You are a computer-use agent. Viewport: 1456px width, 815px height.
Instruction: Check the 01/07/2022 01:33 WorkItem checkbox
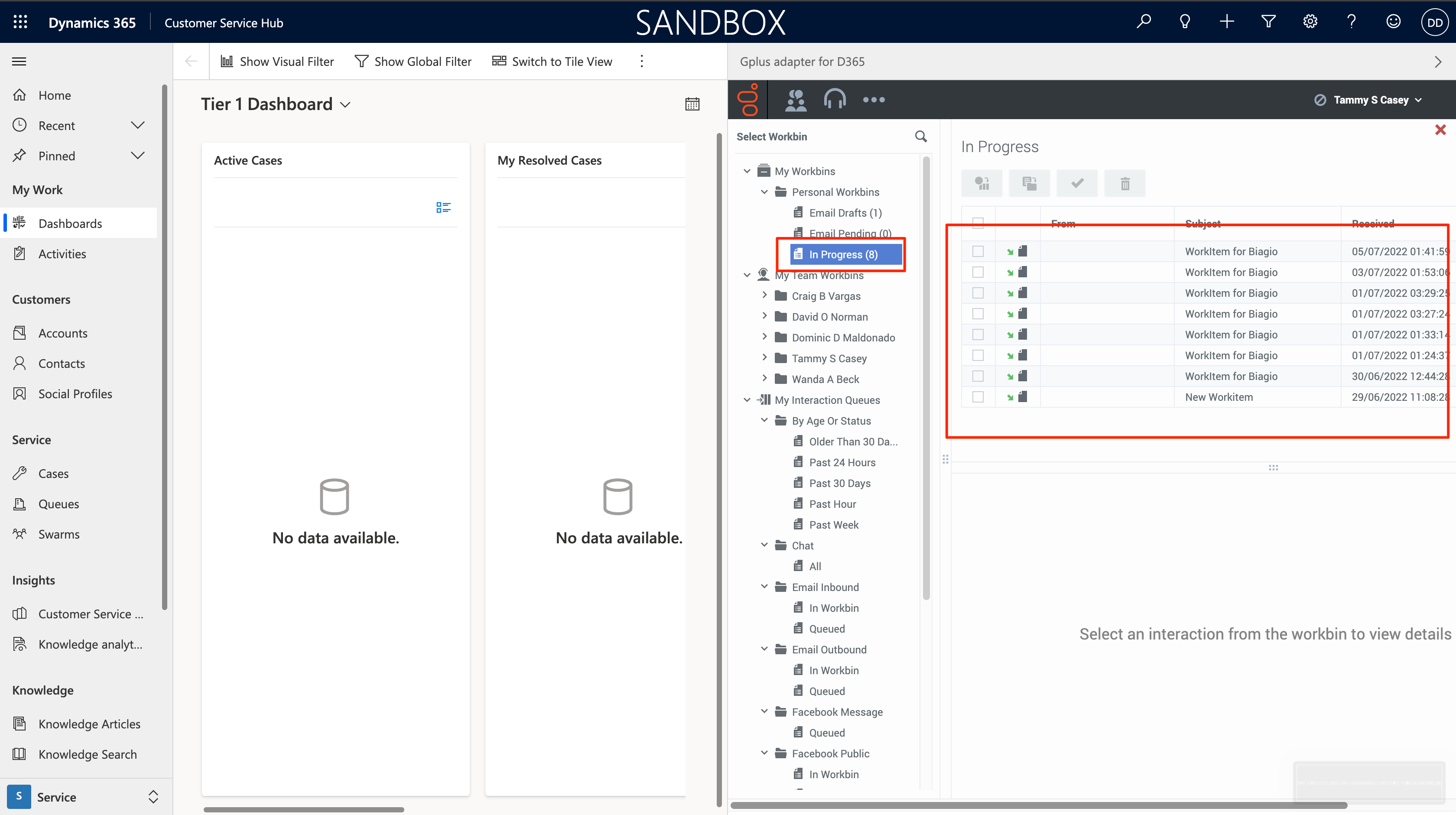[x=978, y=334]
